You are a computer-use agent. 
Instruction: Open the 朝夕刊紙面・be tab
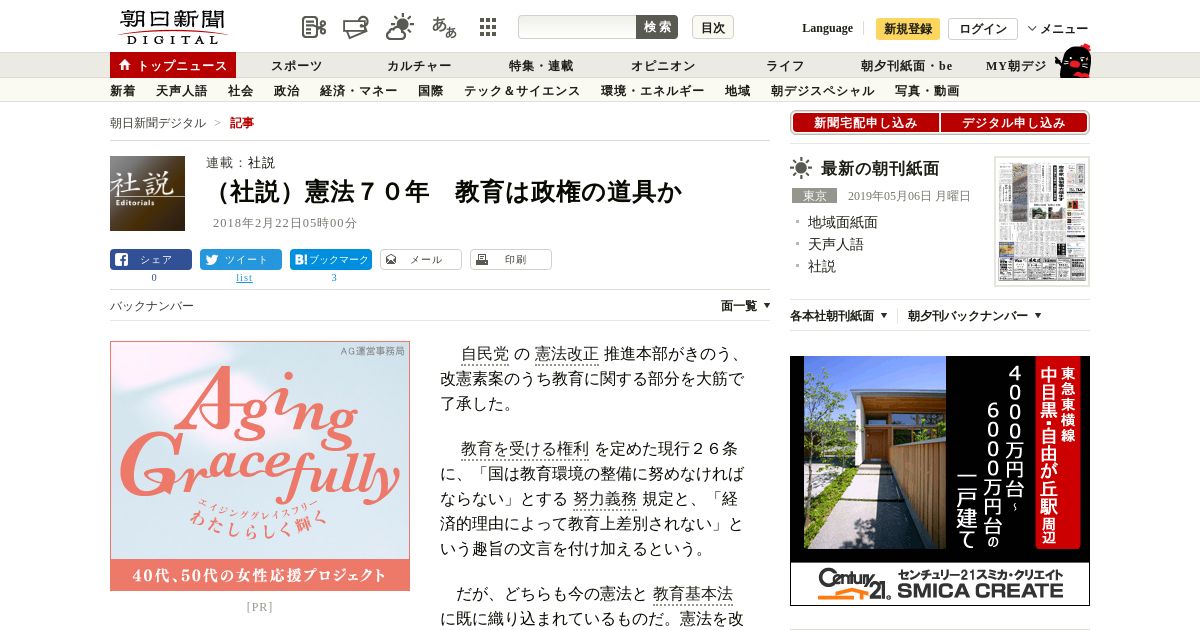907,65
